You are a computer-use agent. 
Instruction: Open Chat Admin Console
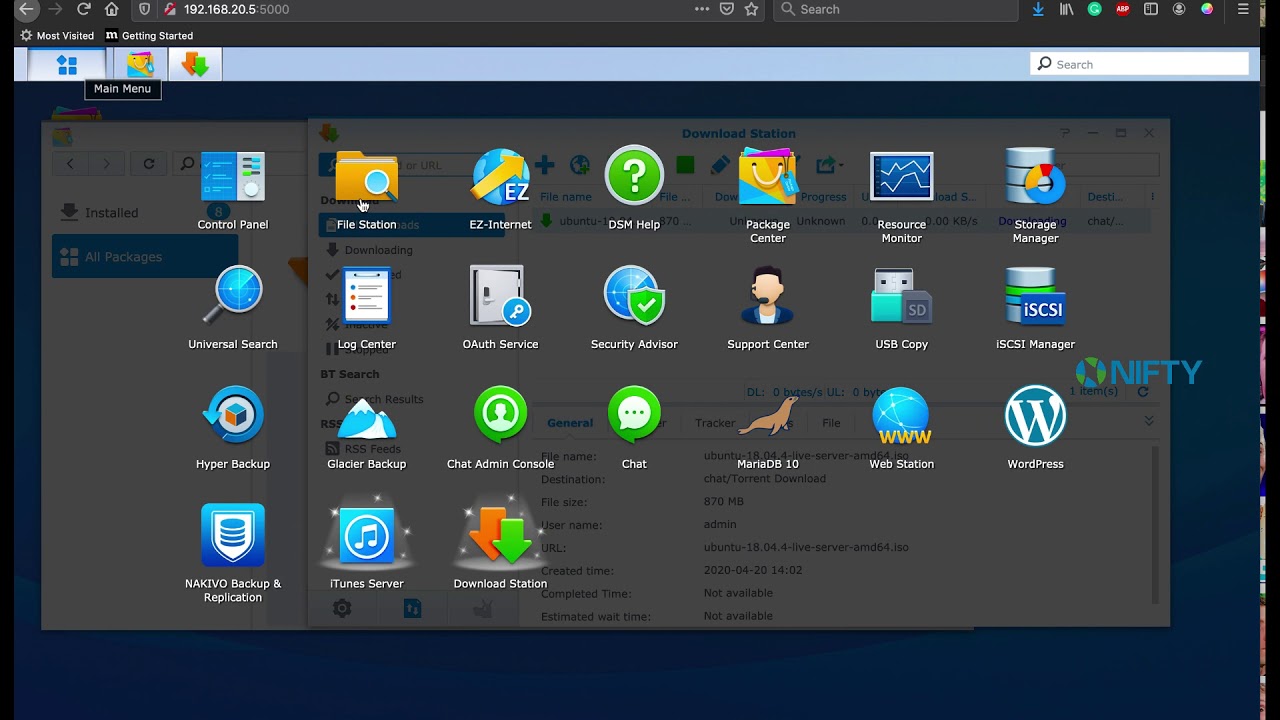[x=500, y=430]
